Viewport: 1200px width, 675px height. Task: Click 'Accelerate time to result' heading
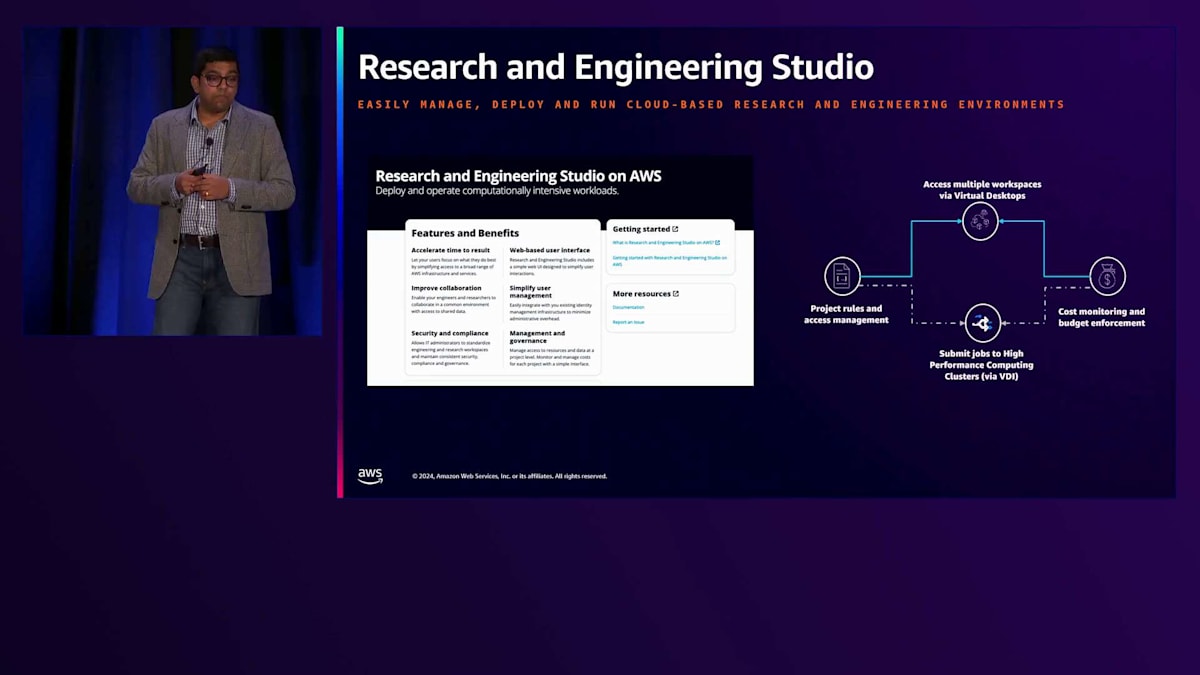pos(450,250)
